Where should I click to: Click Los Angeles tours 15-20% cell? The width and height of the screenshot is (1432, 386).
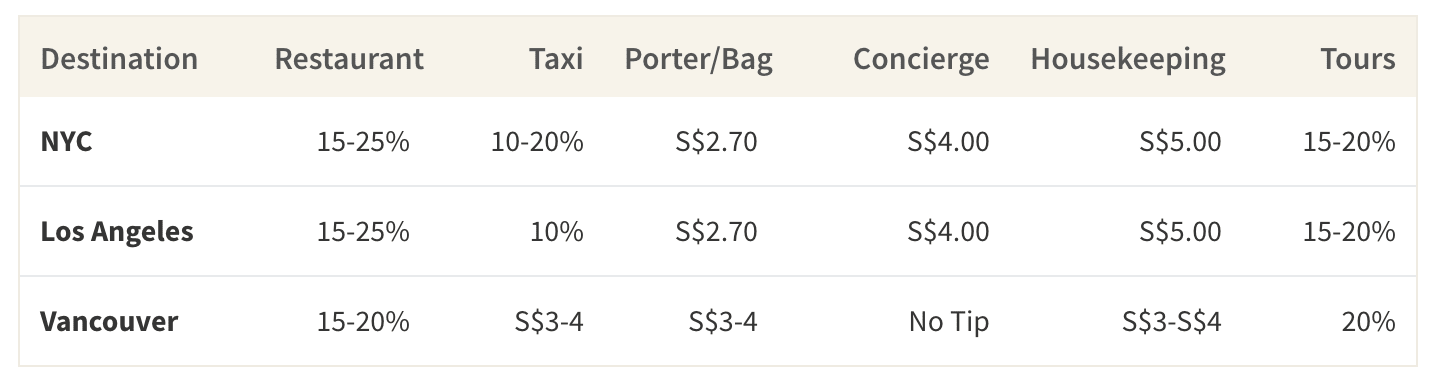point(1349,232)
